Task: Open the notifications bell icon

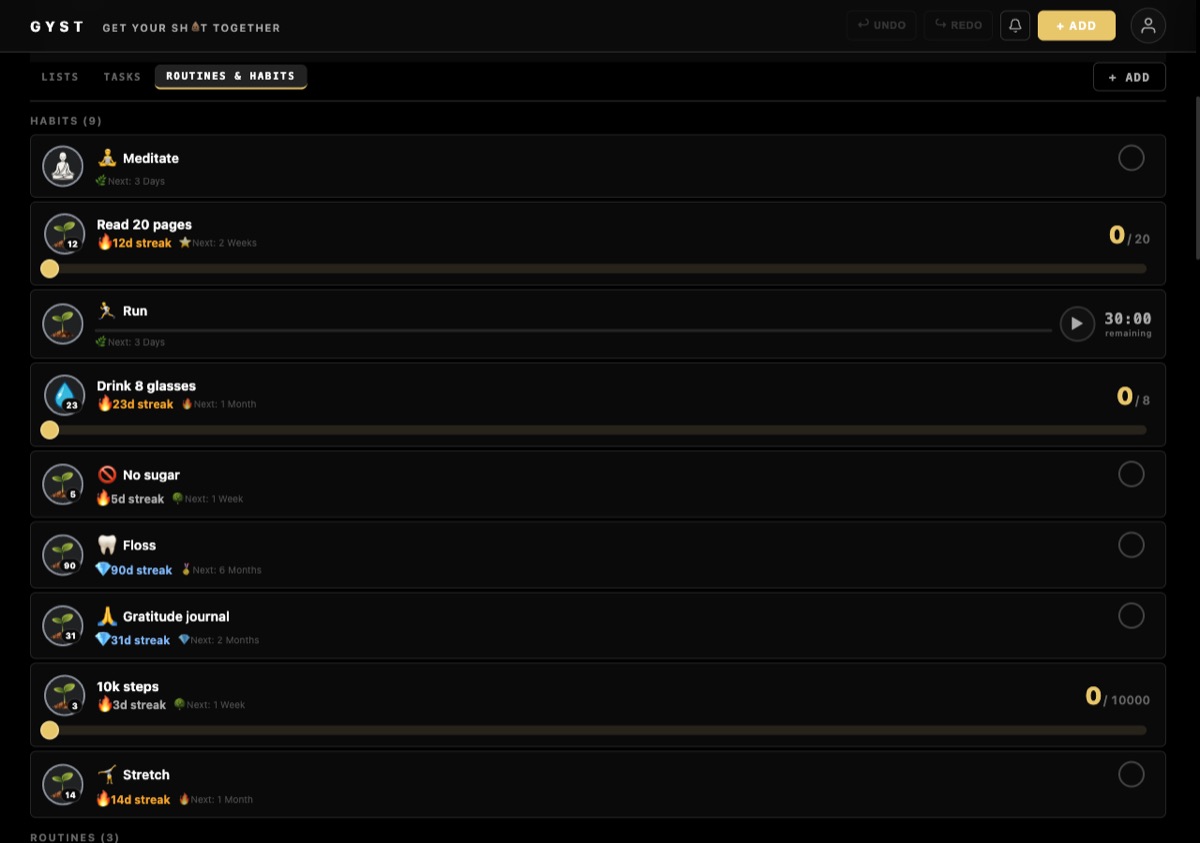Action: (x=1015, y=25)
